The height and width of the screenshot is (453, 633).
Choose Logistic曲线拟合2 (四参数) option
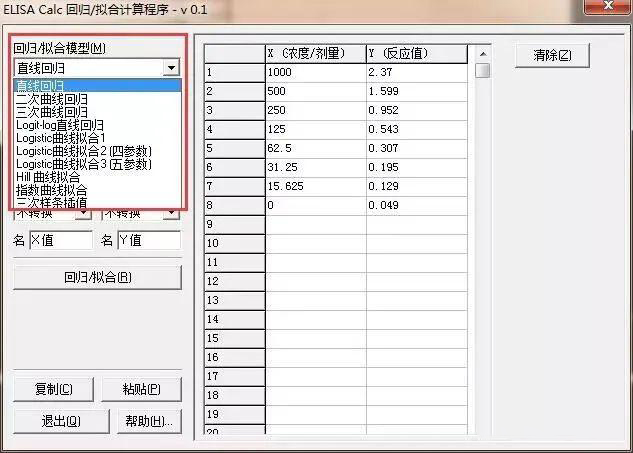(x=98, y=151)
